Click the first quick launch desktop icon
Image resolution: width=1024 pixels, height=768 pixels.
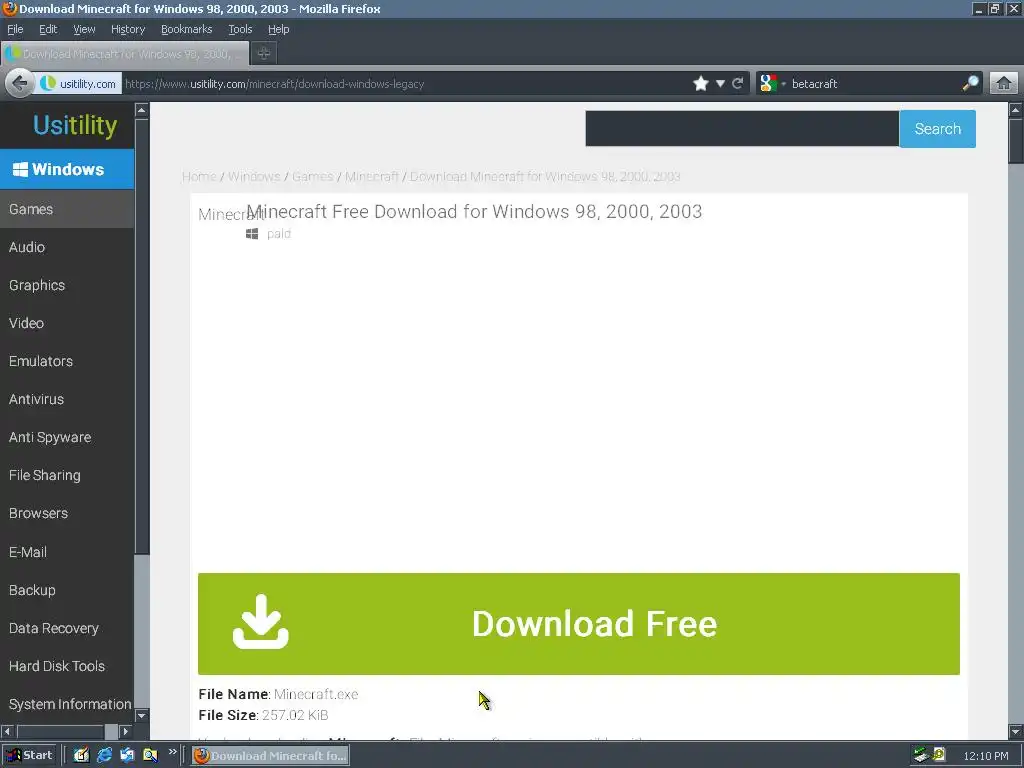(x=82, y=756)
